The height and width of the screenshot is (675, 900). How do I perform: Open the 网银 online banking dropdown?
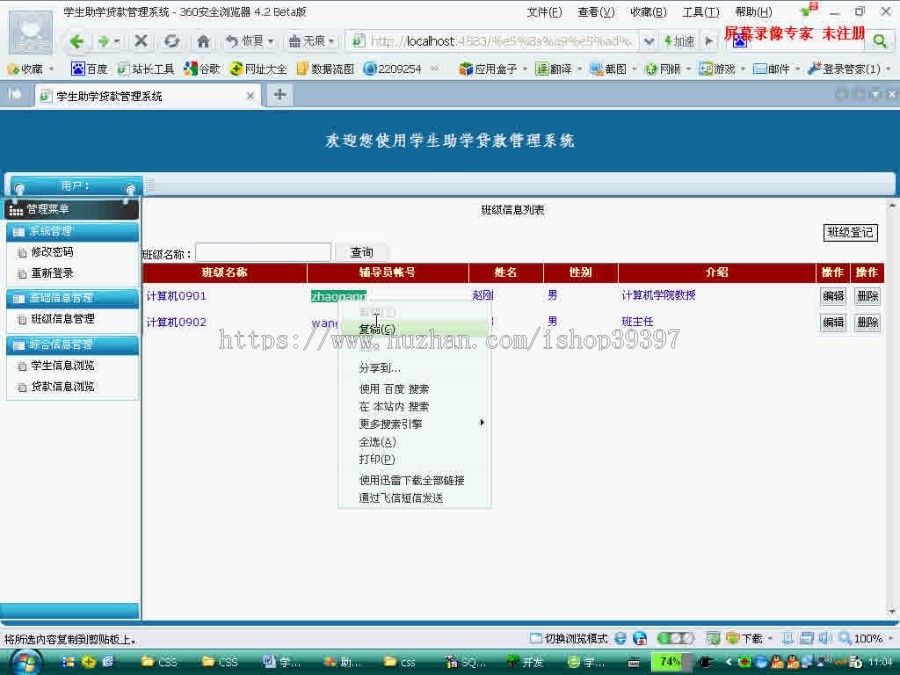(x=668, y=69)
